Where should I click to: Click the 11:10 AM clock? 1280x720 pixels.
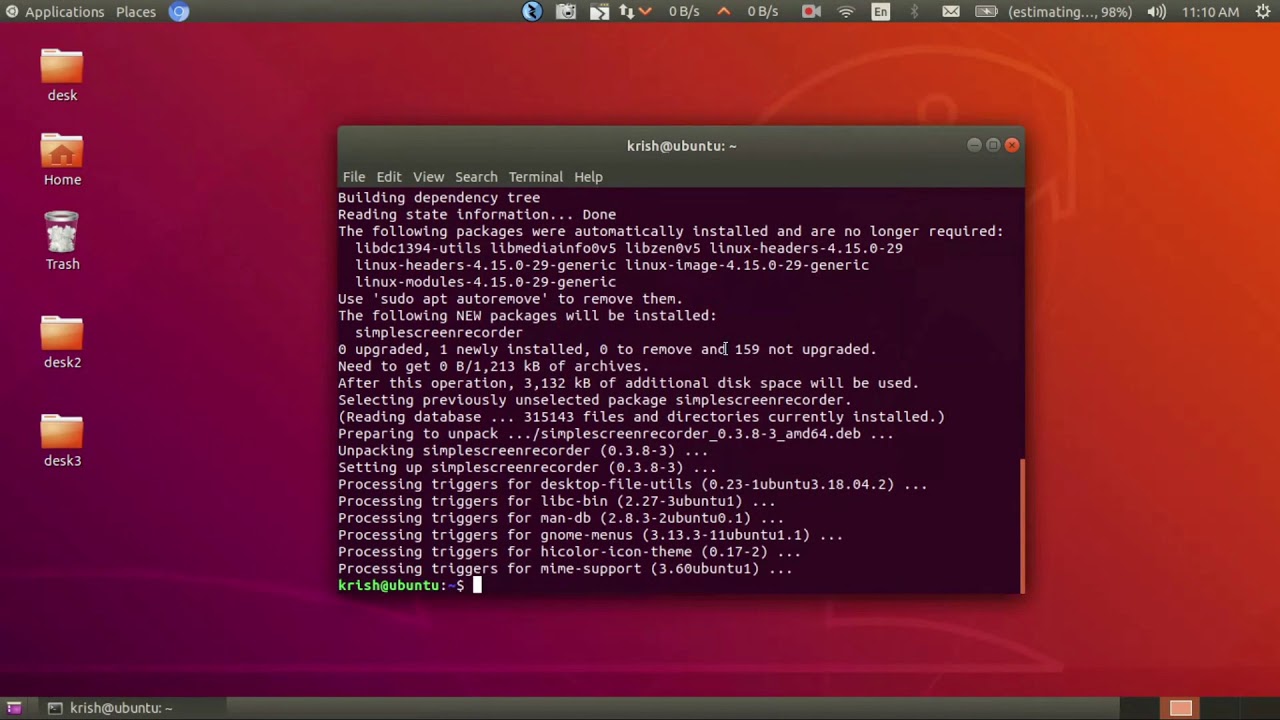(x=1210, y=12)
